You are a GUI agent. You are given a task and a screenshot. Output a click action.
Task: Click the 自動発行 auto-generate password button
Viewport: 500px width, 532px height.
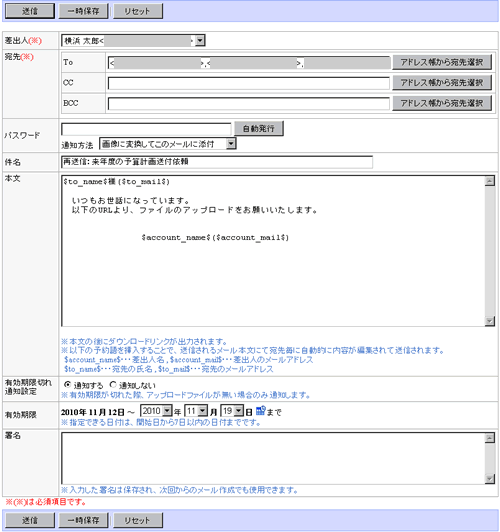[259, 129]
